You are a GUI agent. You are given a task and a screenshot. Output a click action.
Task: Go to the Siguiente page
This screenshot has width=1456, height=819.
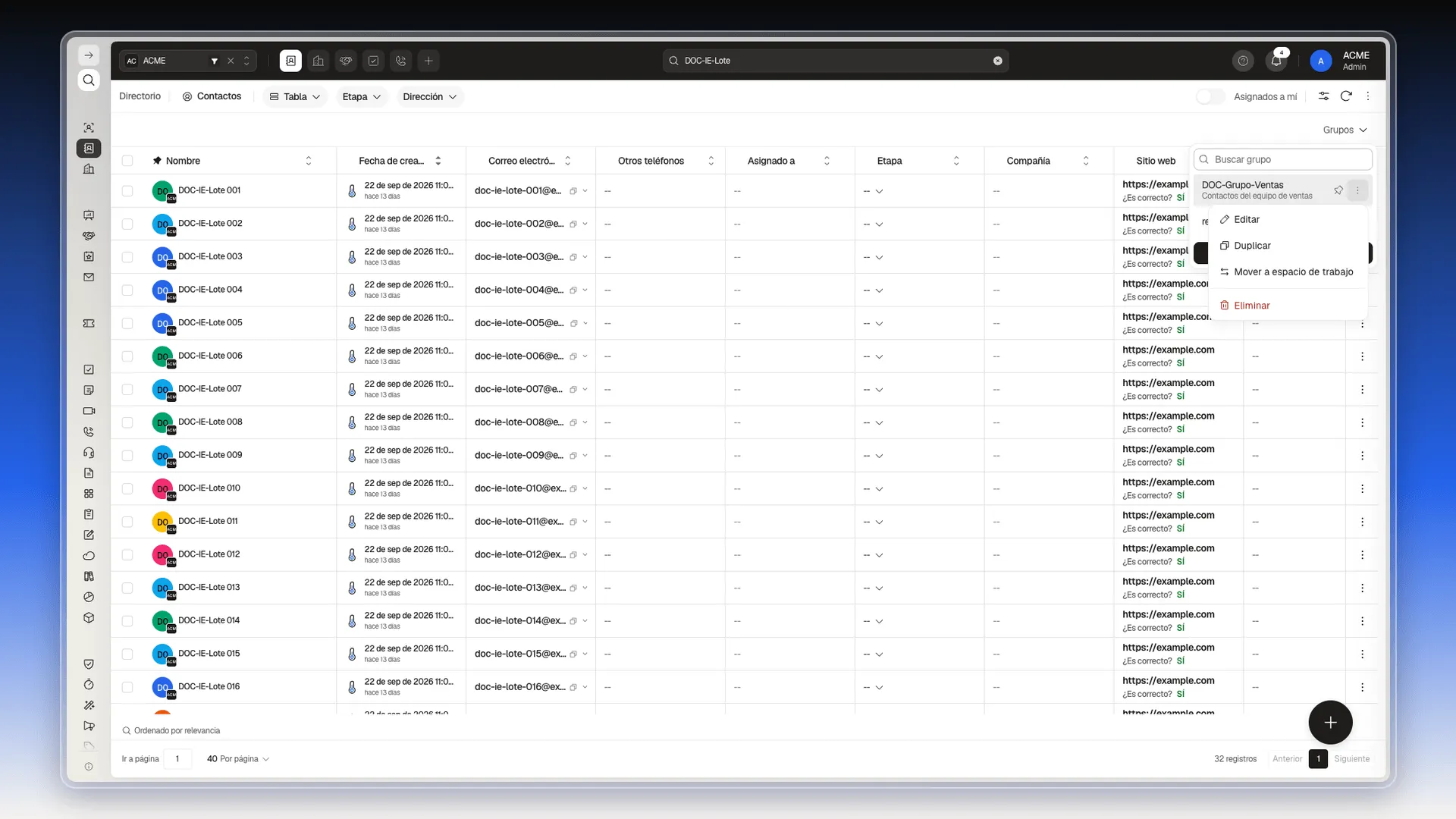click(x=1351, y=759)
